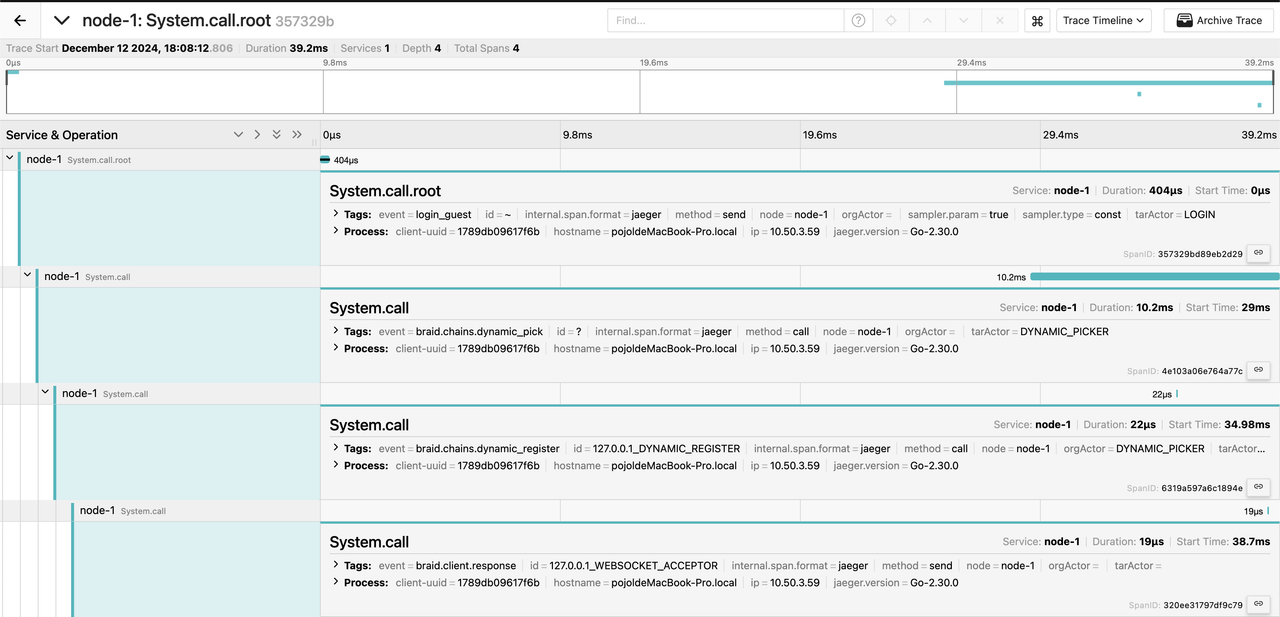
Task: Copy link for span 6319a597a6c1894e
Action: [1259, 487]
